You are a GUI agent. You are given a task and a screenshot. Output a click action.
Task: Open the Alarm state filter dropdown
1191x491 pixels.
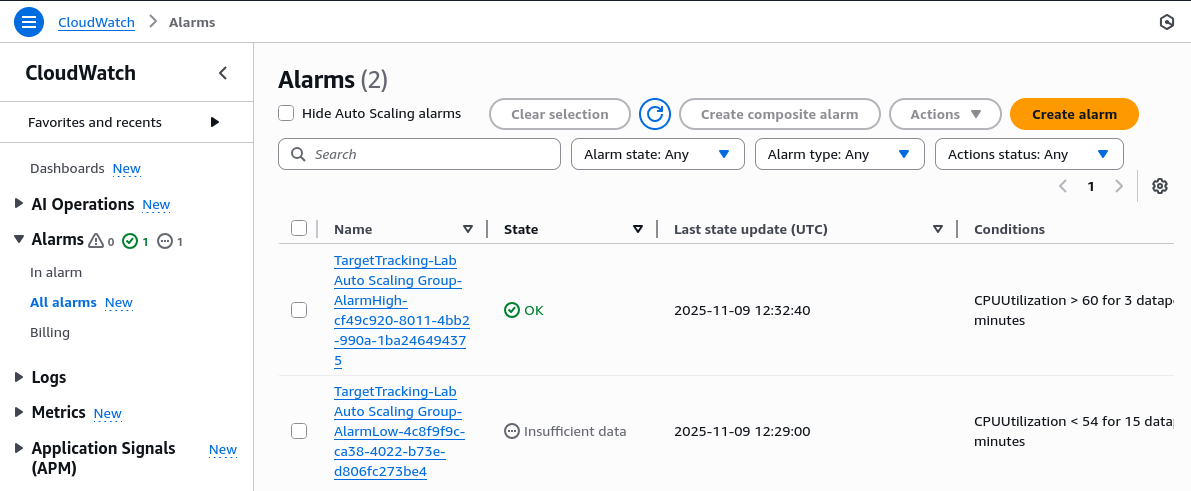point(657,154)
